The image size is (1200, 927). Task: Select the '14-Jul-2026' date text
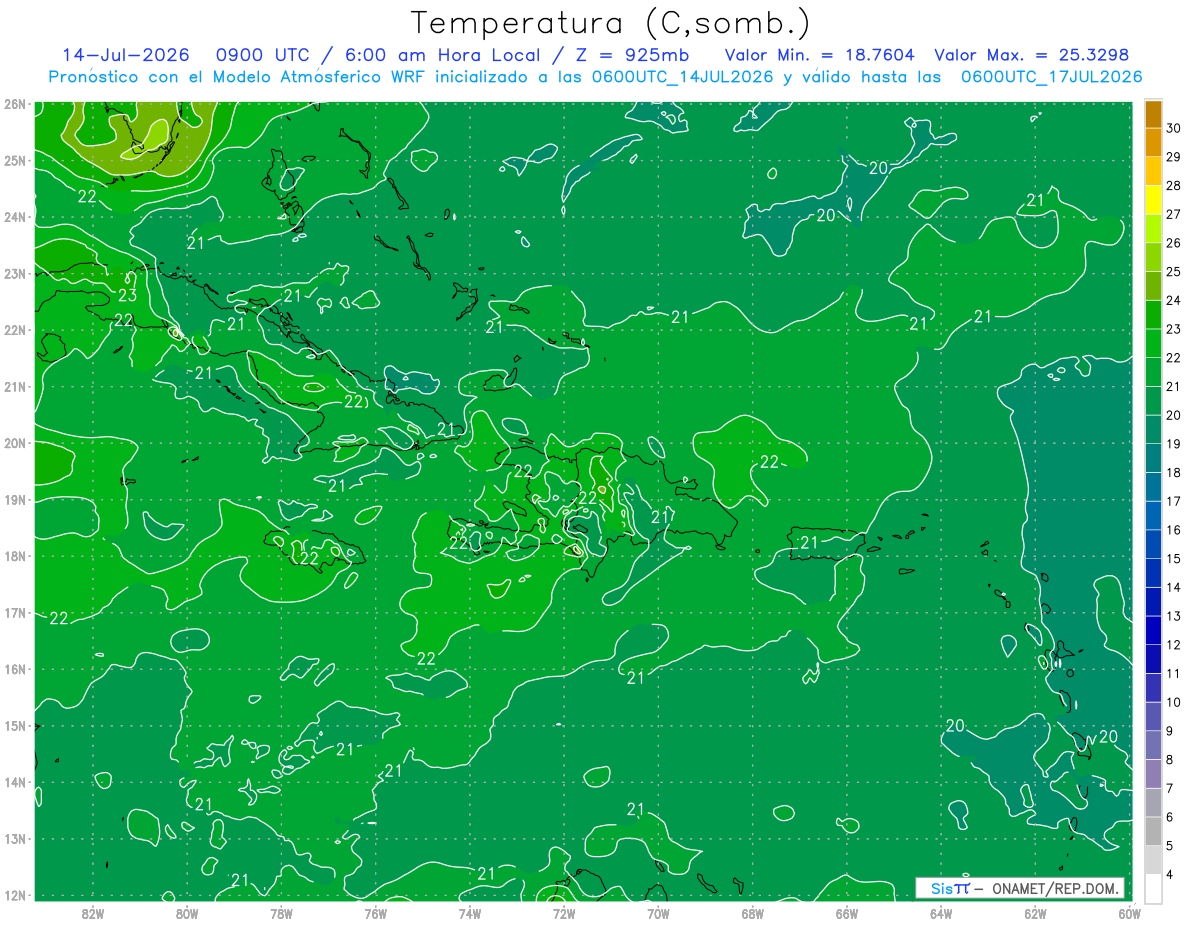(x=125, y=55)
